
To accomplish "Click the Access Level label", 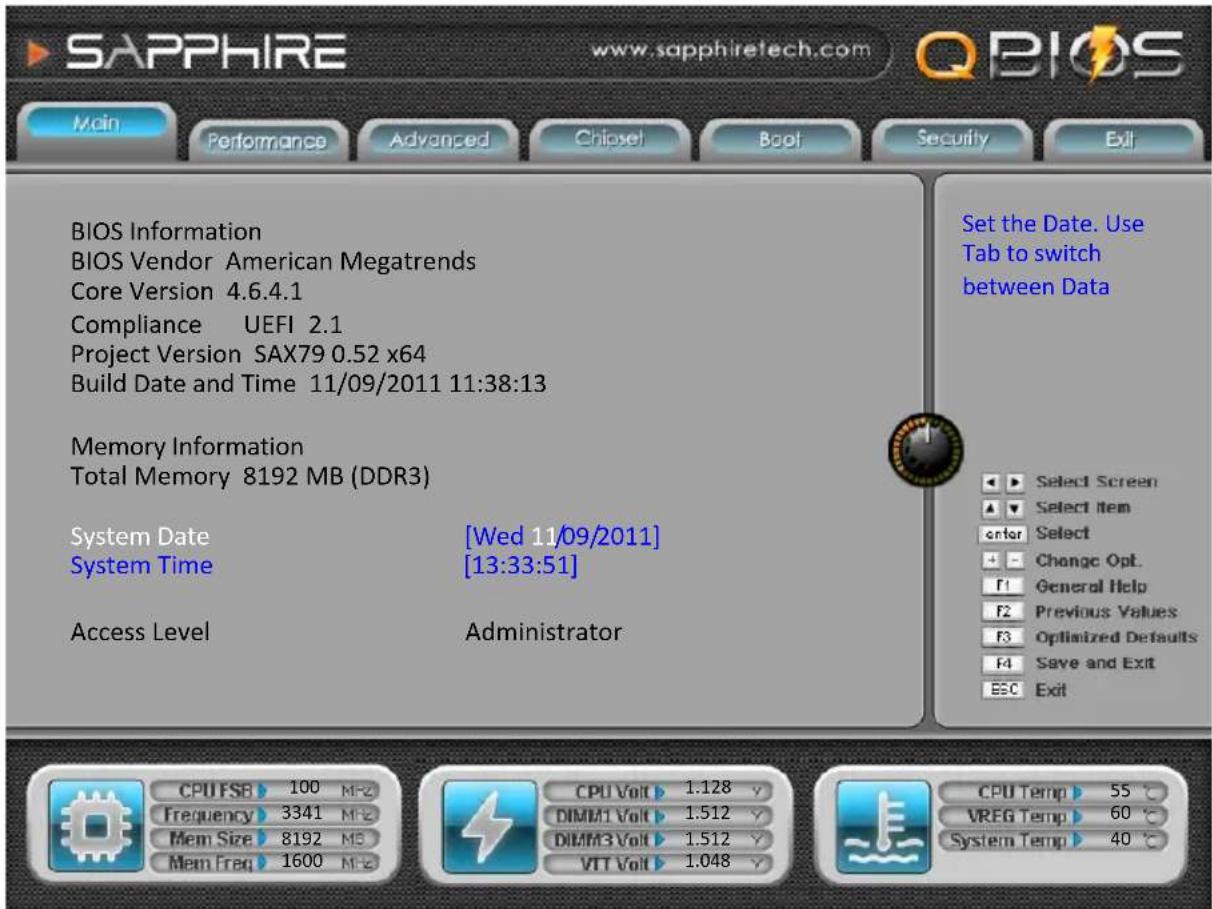I will point(140,632).
